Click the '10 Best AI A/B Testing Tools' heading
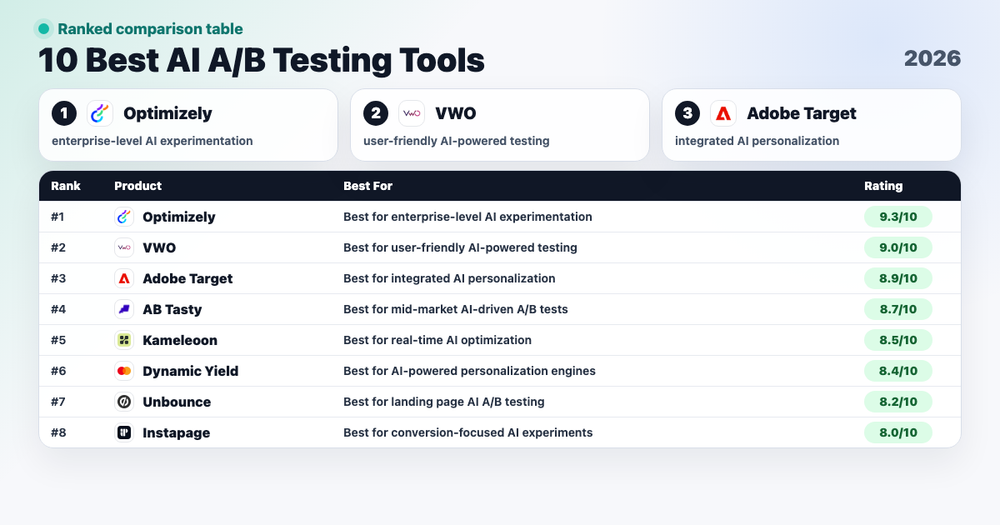Viewport: 1000px width, 525px height. click(x=261, y=61)
